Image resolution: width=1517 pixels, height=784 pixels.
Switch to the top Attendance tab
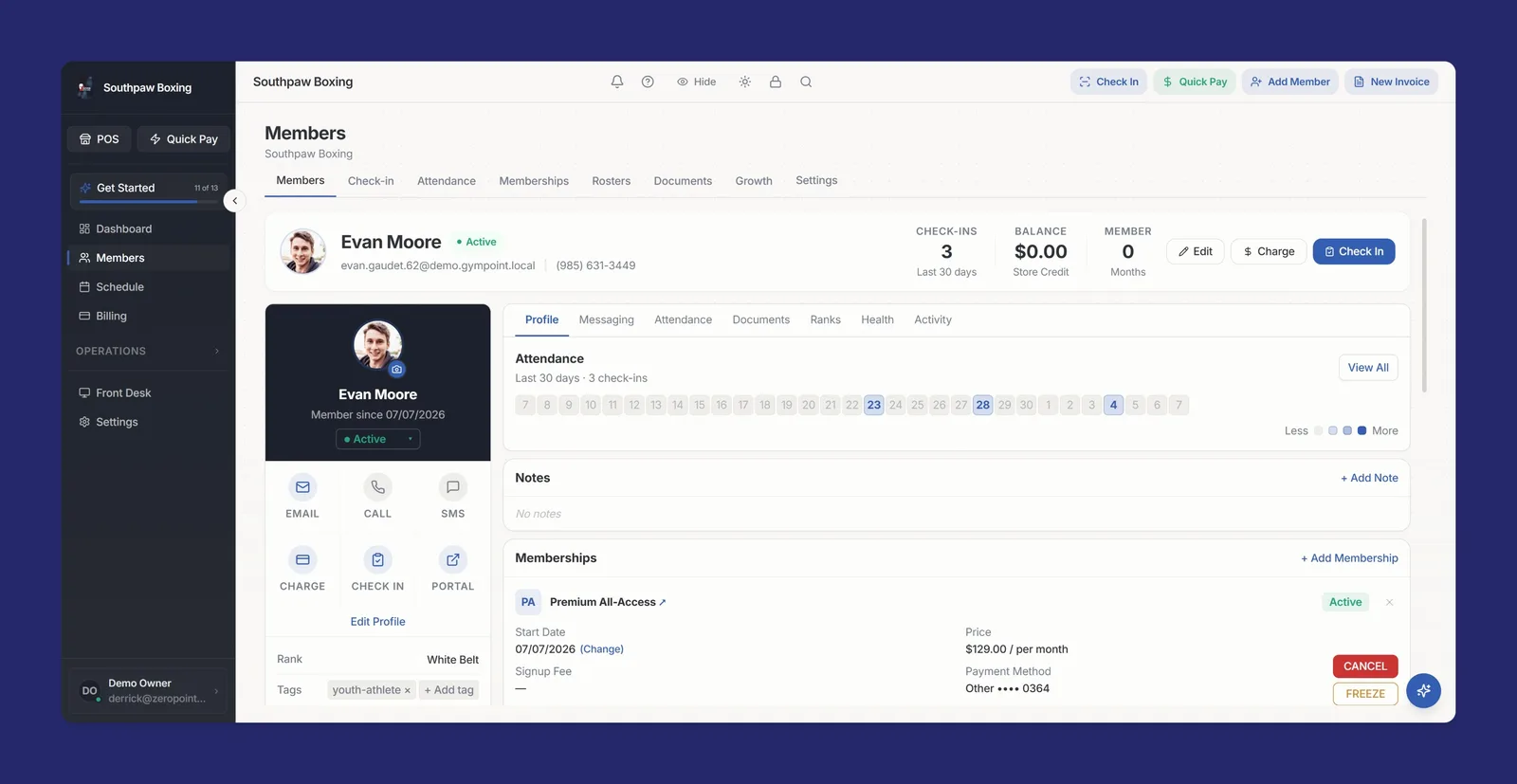pos(447,180)
